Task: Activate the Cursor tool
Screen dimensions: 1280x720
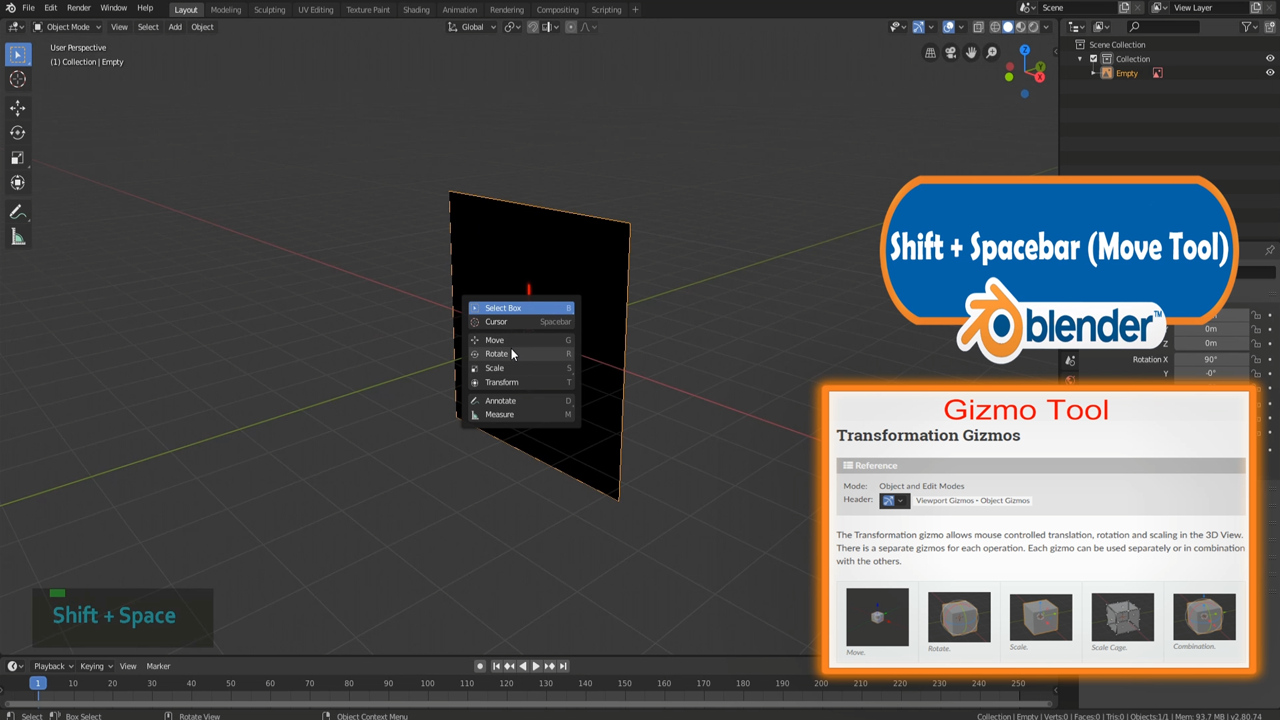Action: 18,80
